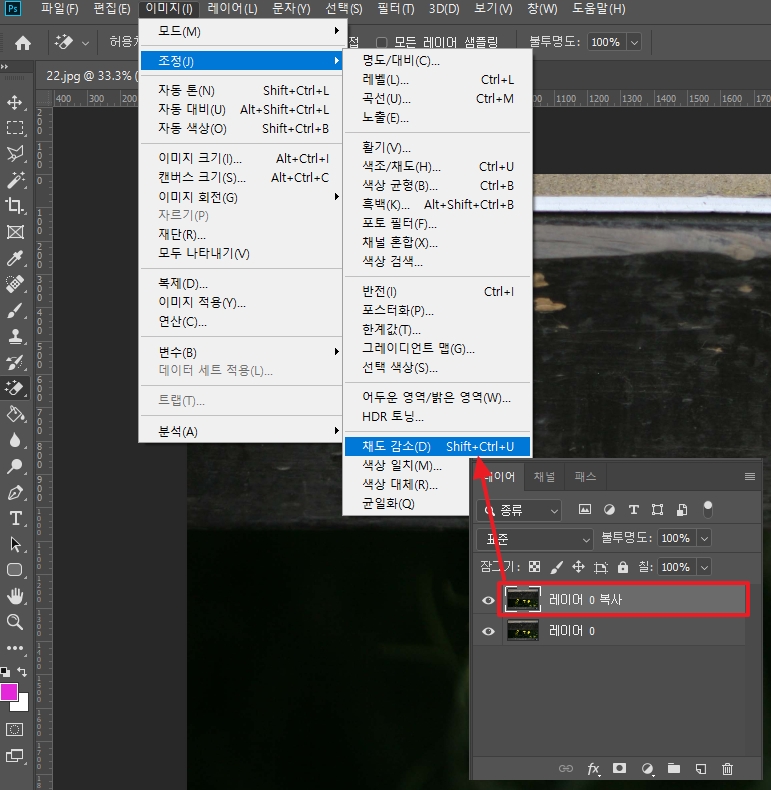The image size is (771, 790).
Task: Select the Zoom tool
Action: tap(15, 622)
